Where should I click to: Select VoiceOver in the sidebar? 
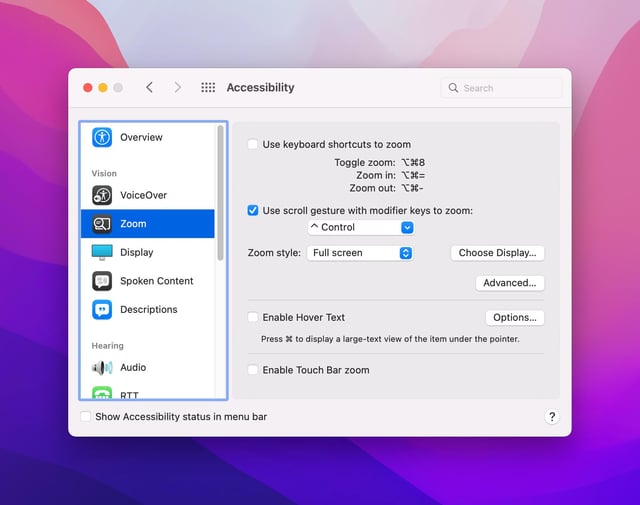148,195
